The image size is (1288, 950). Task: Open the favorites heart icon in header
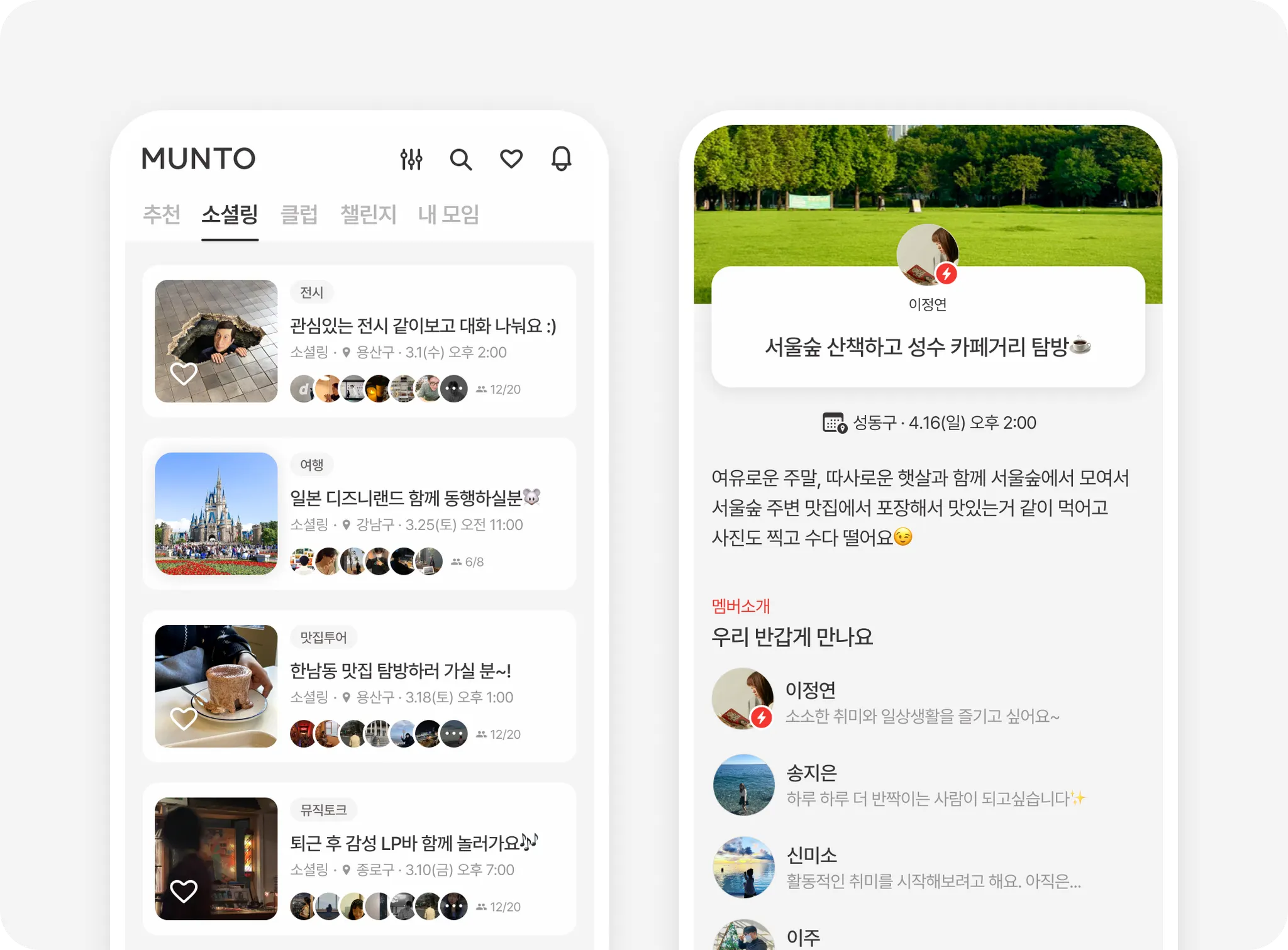tap(511, 158)
